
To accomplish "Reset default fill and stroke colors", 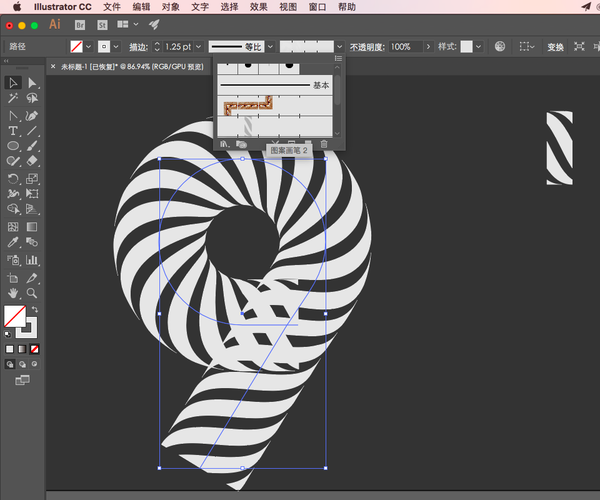I will [x=8, y=336].
